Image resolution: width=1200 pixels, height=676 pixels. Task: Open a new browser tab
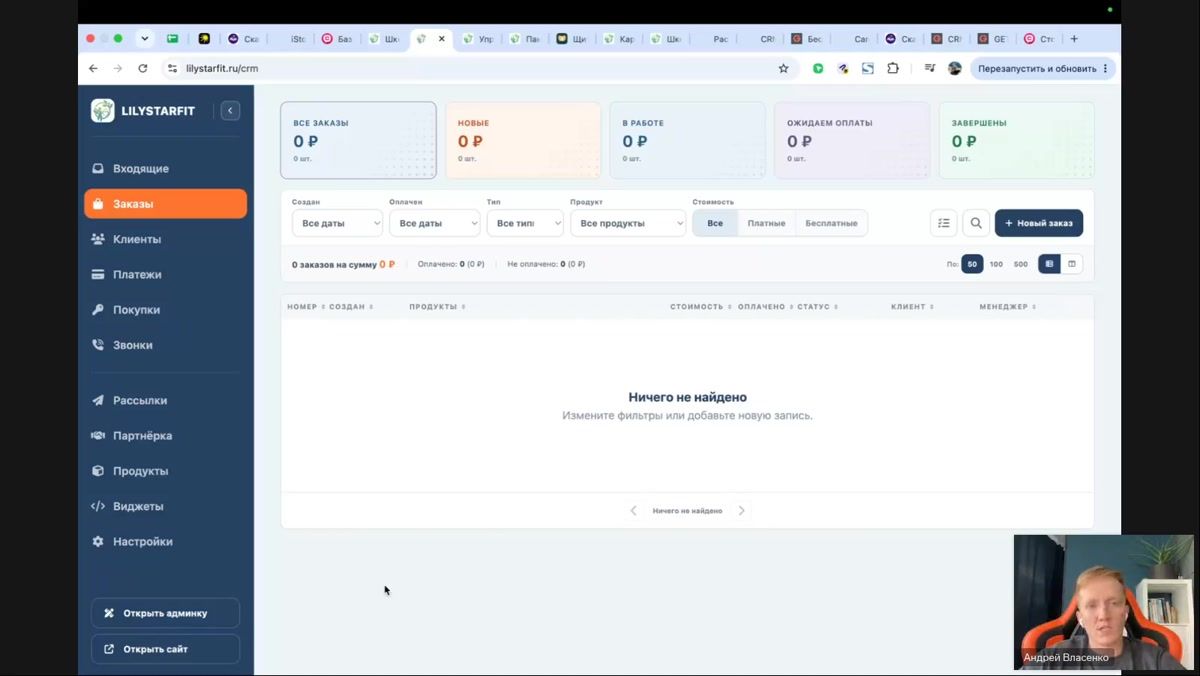pyautogui.click(x=1074, y=39)
